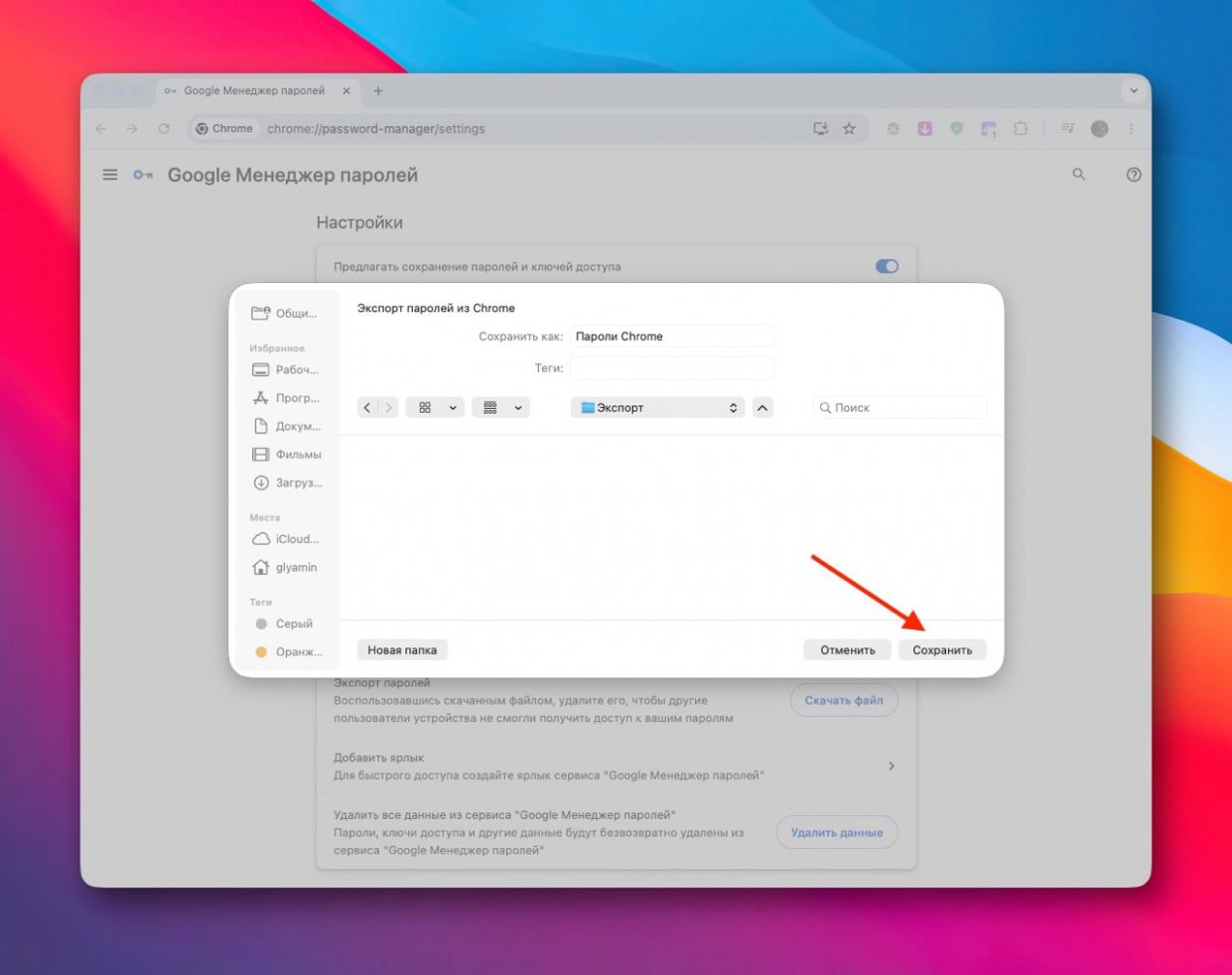Click the green shield extension icon
The height and width of the screenshot is (975, 1232).
pos(956,129)
